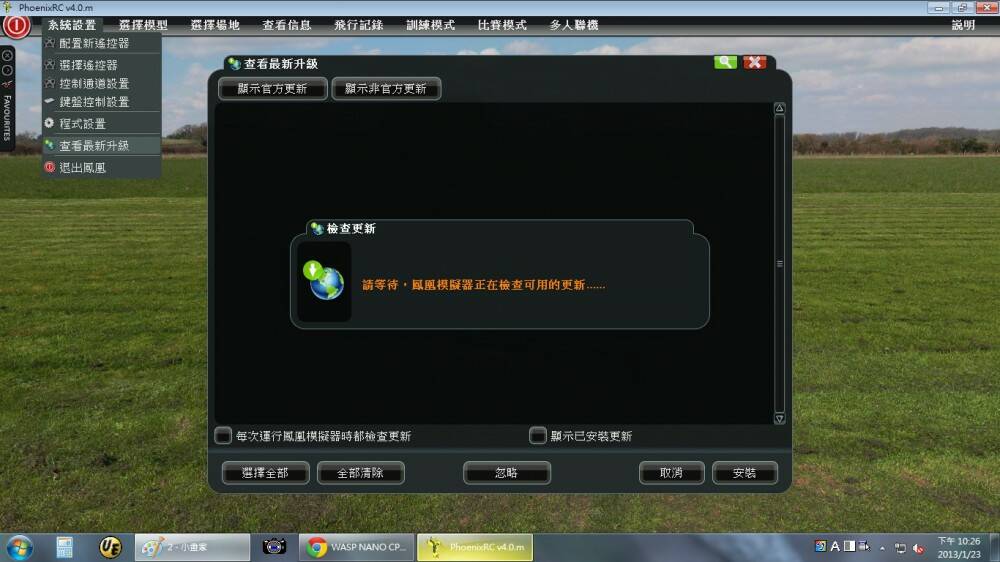Click the second circle icon on Favourites sidebar

[7, 70]
